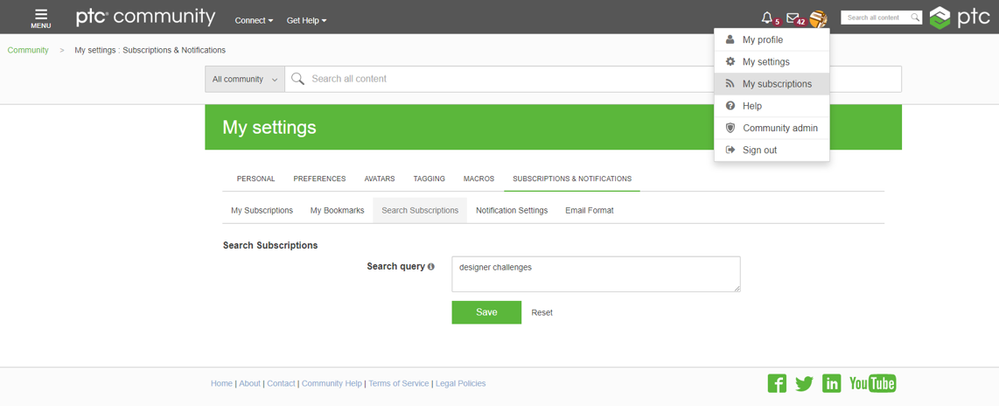Click the Search query info icon
This screenshot has height=406, width=999.
431,267
